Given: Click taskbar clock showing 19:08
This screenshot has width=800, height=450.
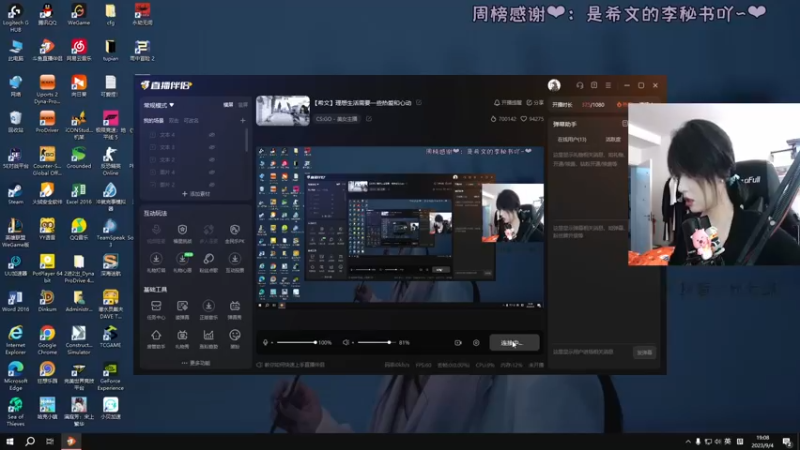Looking at the screenshot, I should [x=762, y=441].
